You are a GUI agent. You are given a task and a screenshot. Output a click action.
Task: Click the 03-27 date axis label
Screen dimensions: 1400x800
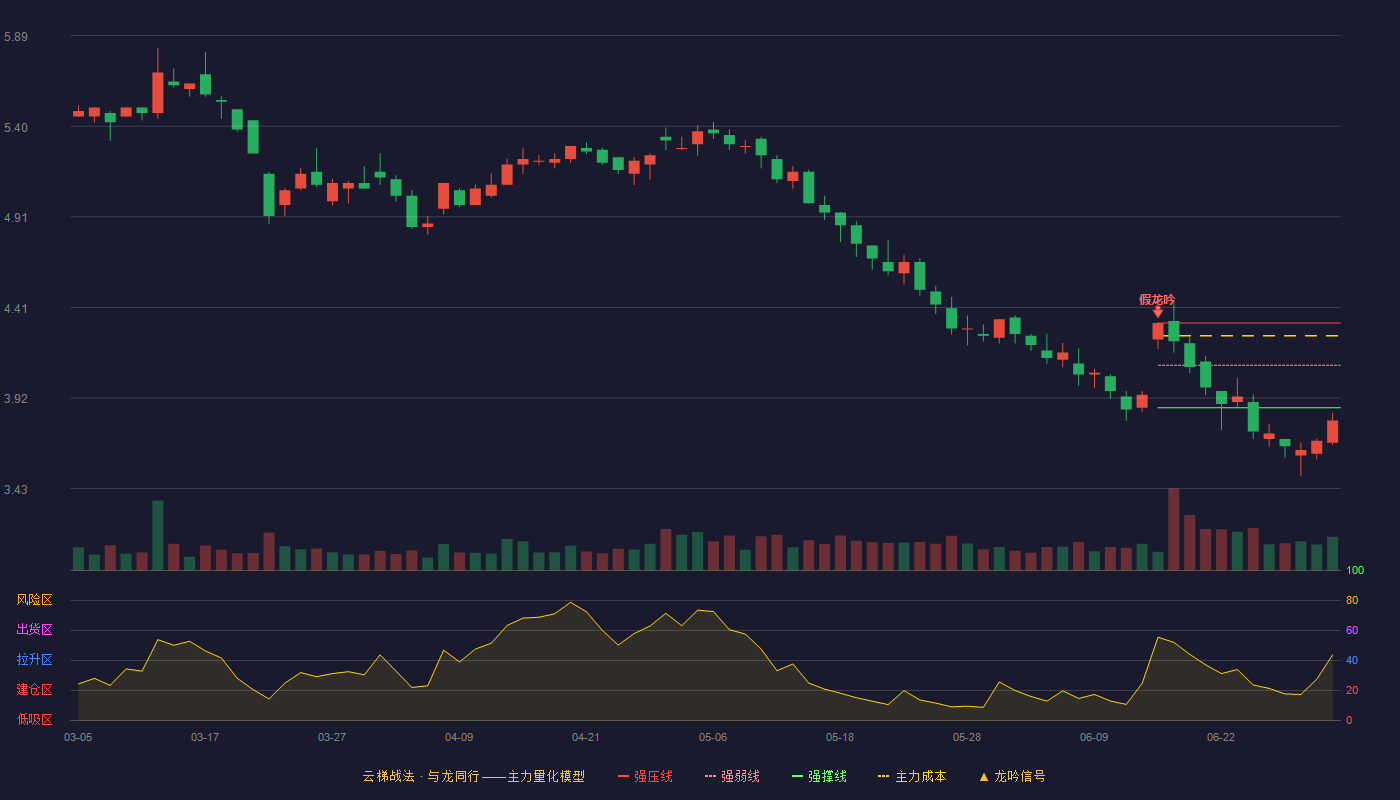(332, 737)
